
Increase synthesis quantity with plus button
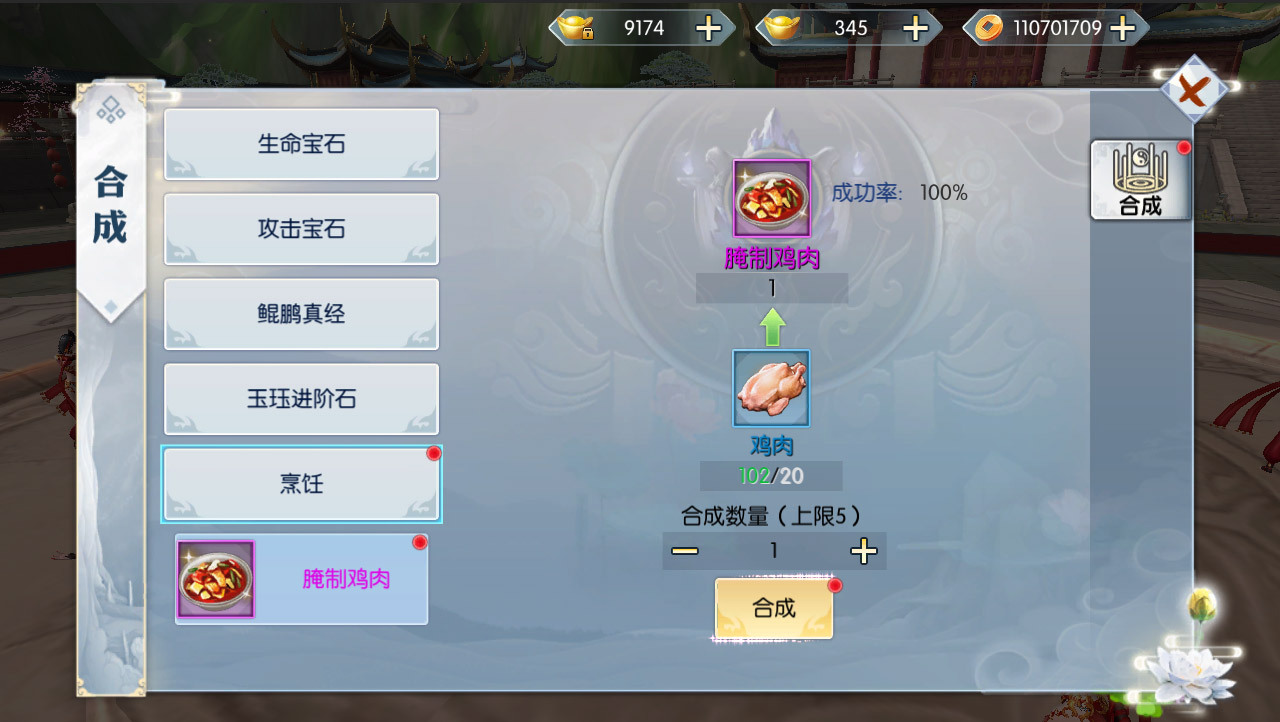tap(863, 551)
